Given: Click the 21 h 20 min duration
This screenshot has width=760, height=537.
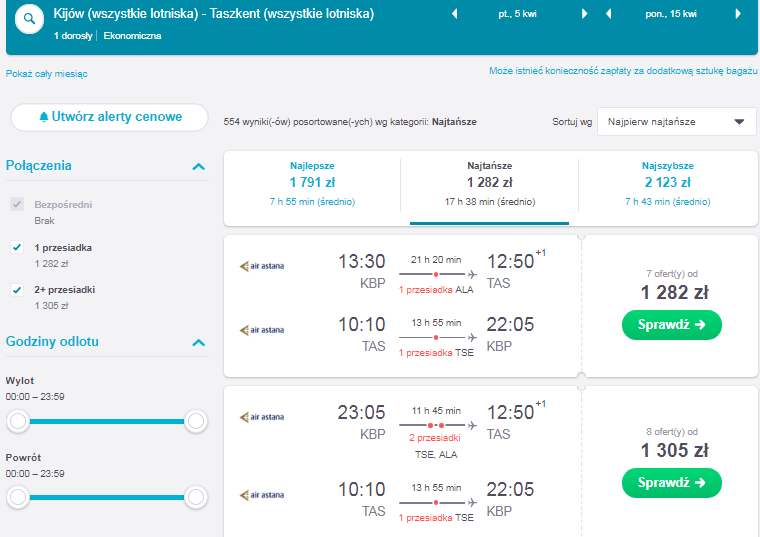Looking at the screenshot, I should [x=436, y=260].
